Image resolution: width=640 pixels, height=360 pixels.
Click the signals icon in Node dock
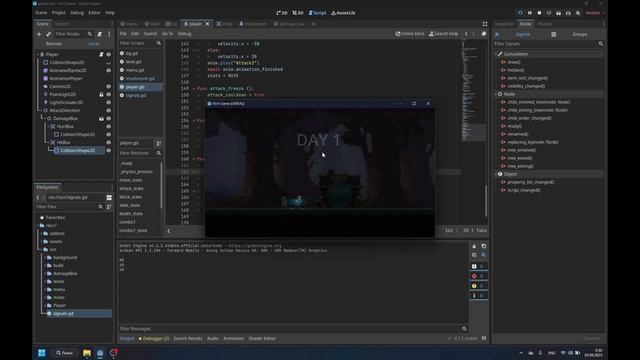click(497, 34)
